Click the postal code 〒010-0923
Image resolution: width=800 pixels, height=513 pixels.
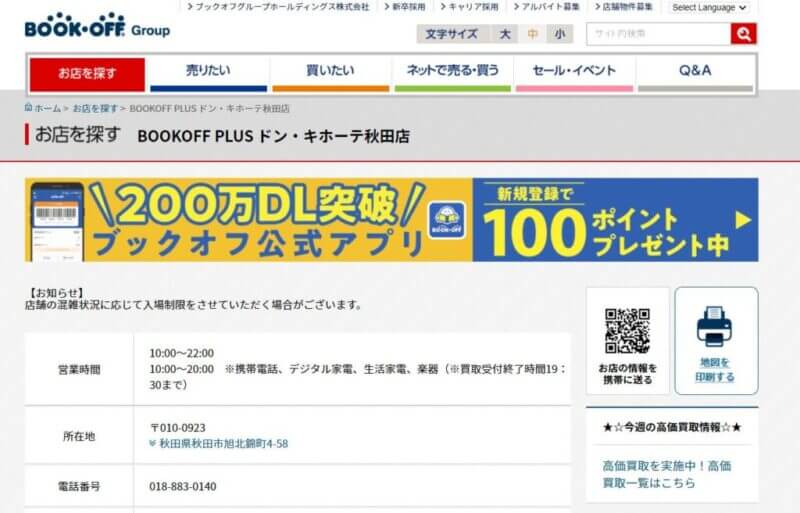point(178,428)
